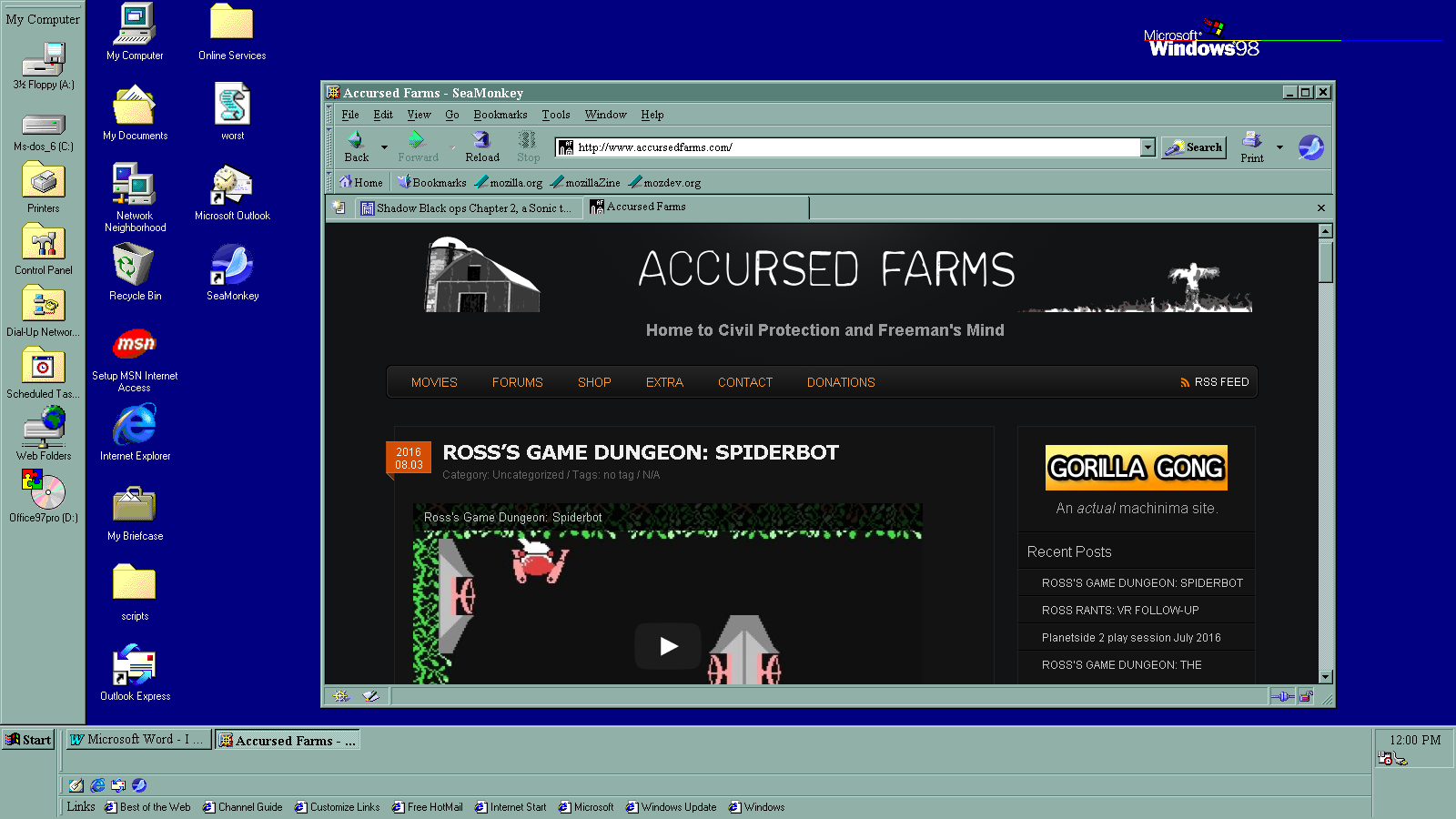The width and height of the screenshot is (1456, 819).
Task: Open Planetside 2 play session July 2016 post
Action: click(1131, 638)
